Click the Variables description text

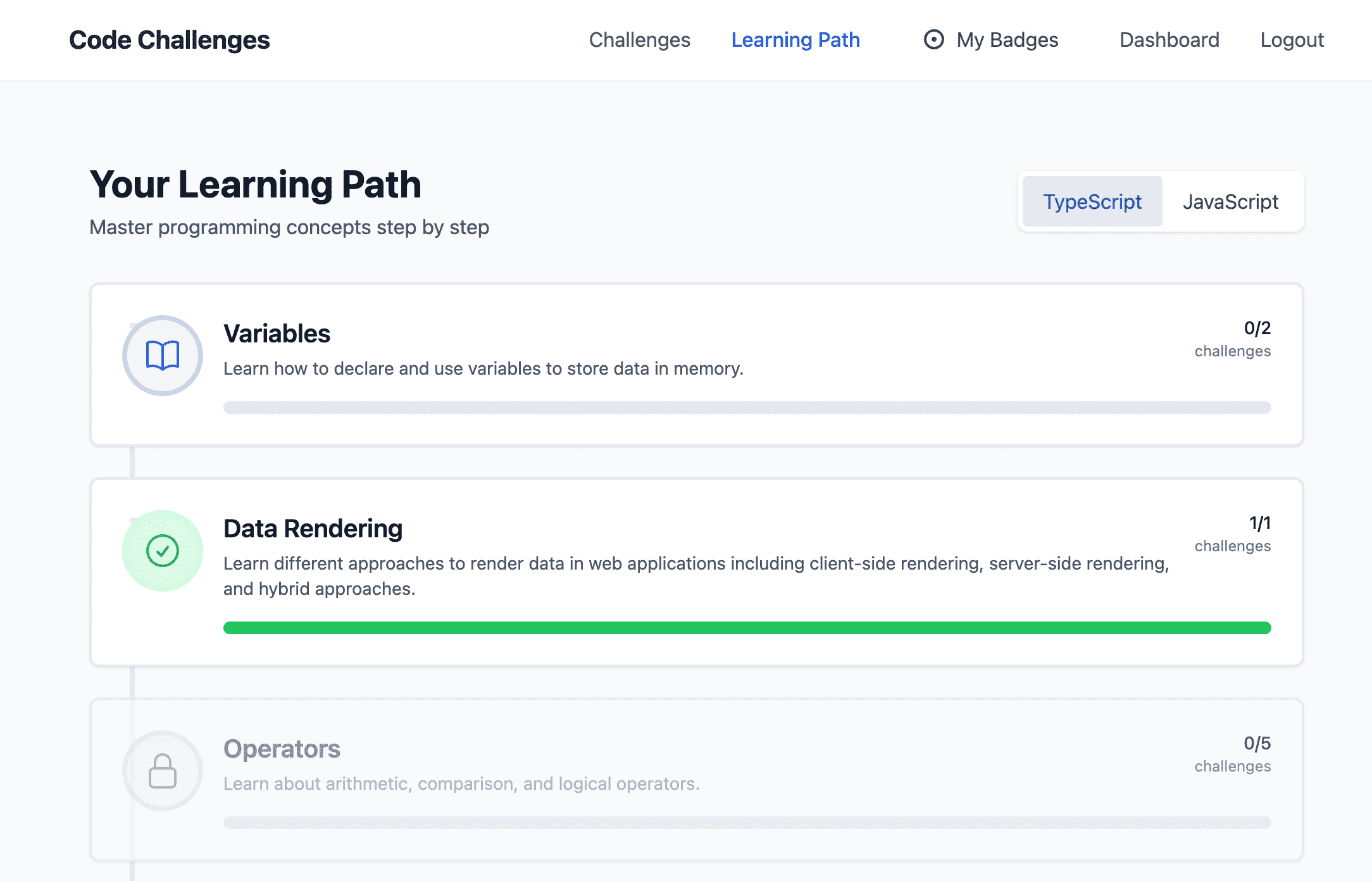(483, 368)
